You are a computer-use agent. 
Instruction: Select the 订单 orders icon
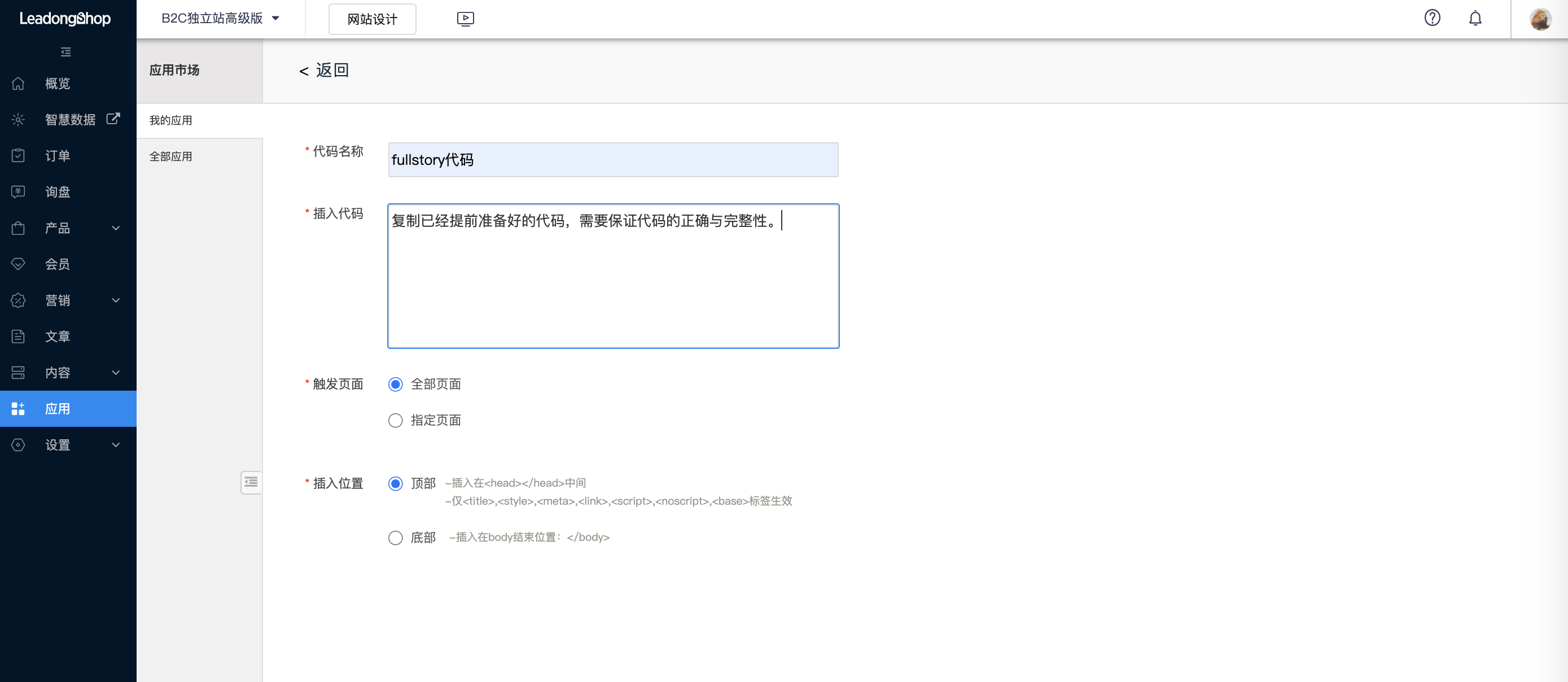pyautogui.click(x=18, y=155)
